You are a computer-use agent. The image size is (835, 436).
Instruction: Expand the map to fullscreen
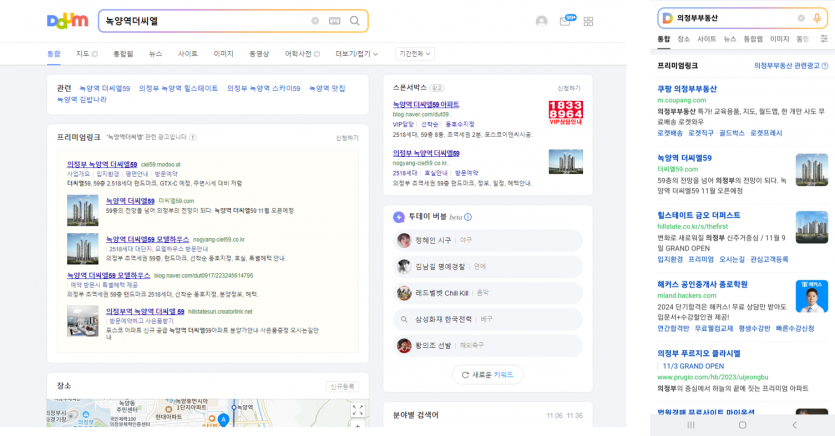(x=357, y=409)
